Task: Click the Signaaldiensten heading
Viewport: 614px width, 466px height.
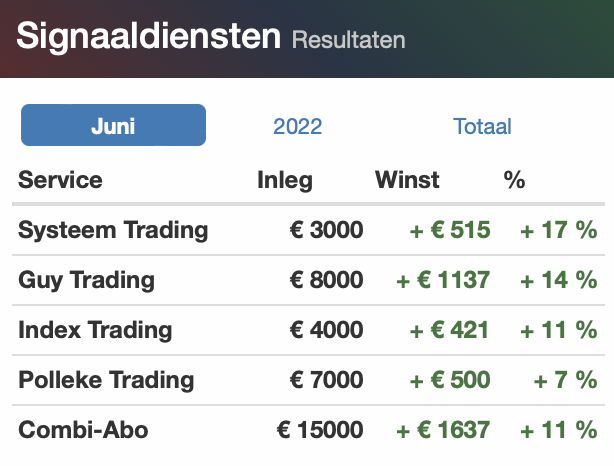Action: [149, 37]
